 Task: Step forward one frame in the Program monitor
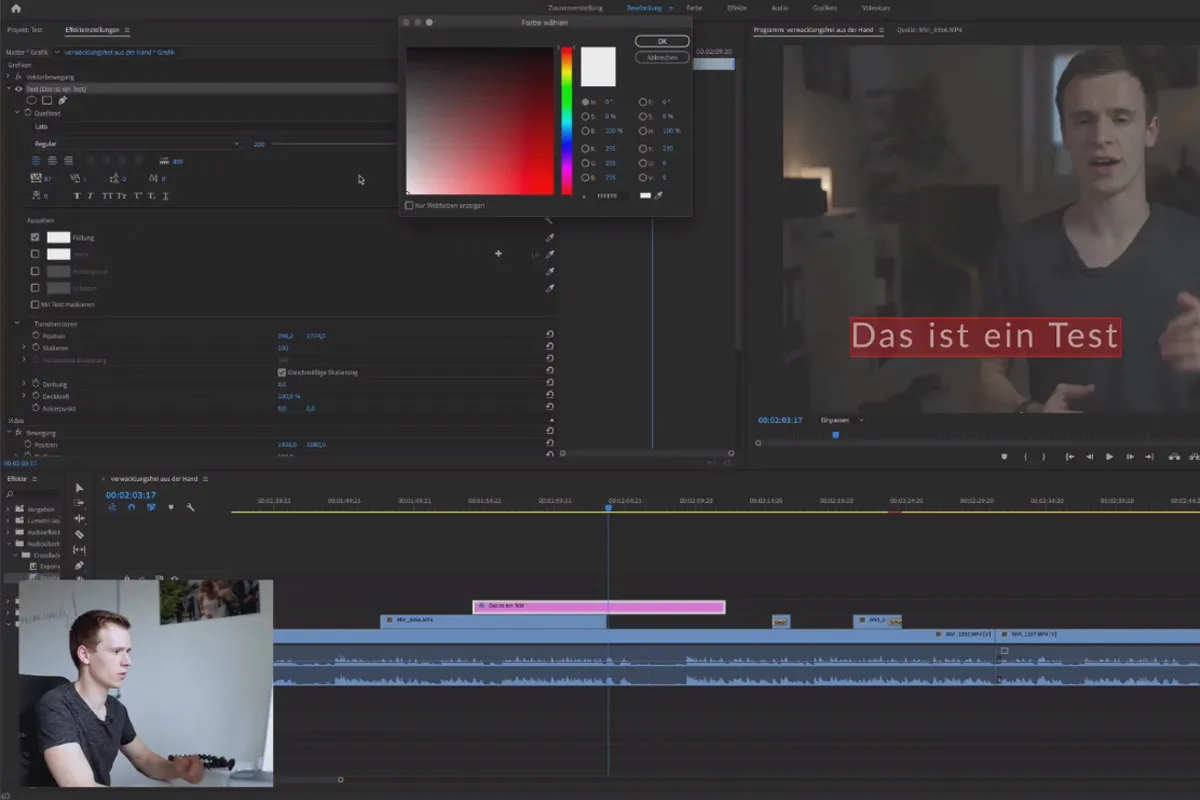(1129, 457)
